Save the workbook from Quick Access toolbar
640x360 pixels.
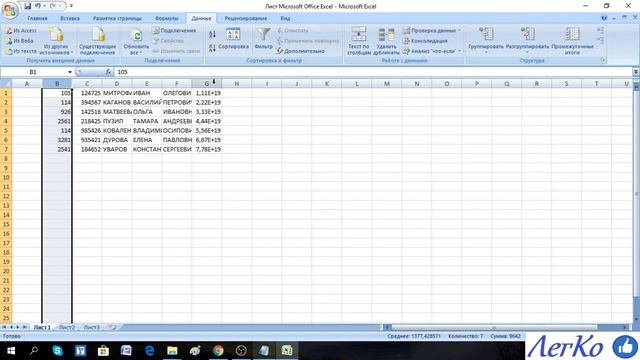(28, 6)
